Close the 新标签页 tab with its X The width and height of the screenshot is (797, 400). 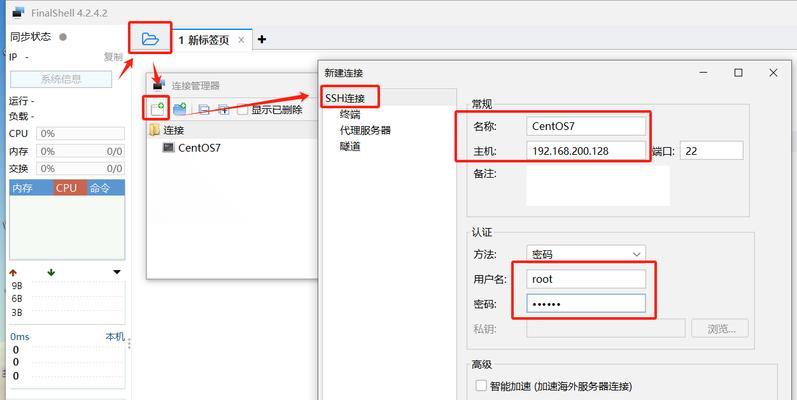(241, 40)
